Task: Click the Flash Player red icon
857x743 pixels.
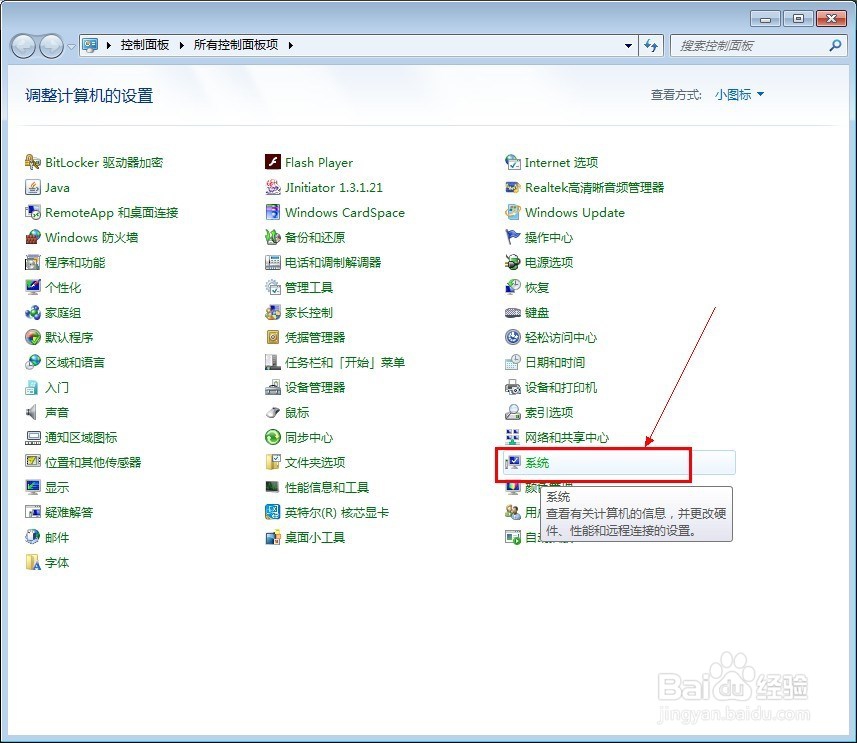Action: click(x=273, y=162)
